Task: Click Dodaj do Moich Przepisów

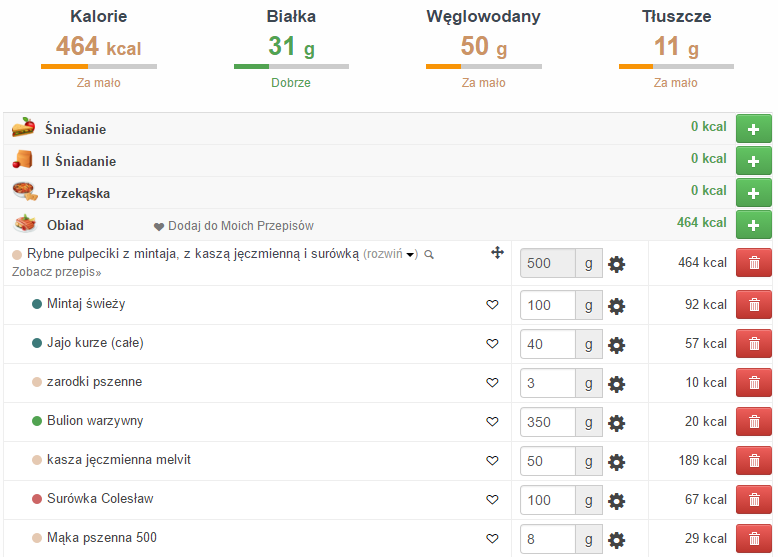Action: pyautogui.click(x=239, y=226)
